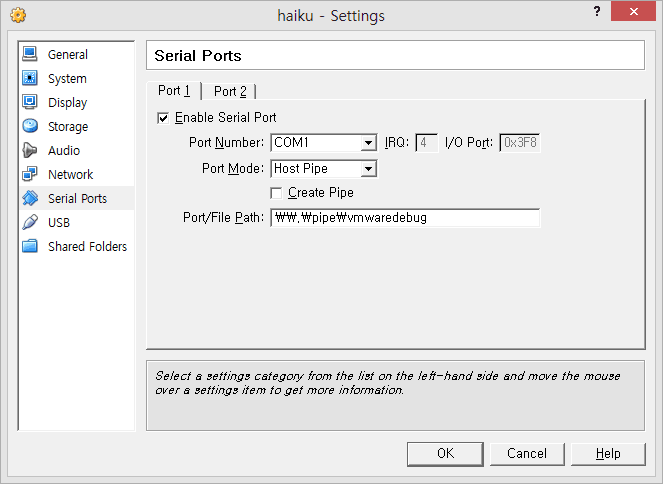This screenshot has height=484, width=663.
Task: Click the USB plug icon
Action: pos(30,222)
